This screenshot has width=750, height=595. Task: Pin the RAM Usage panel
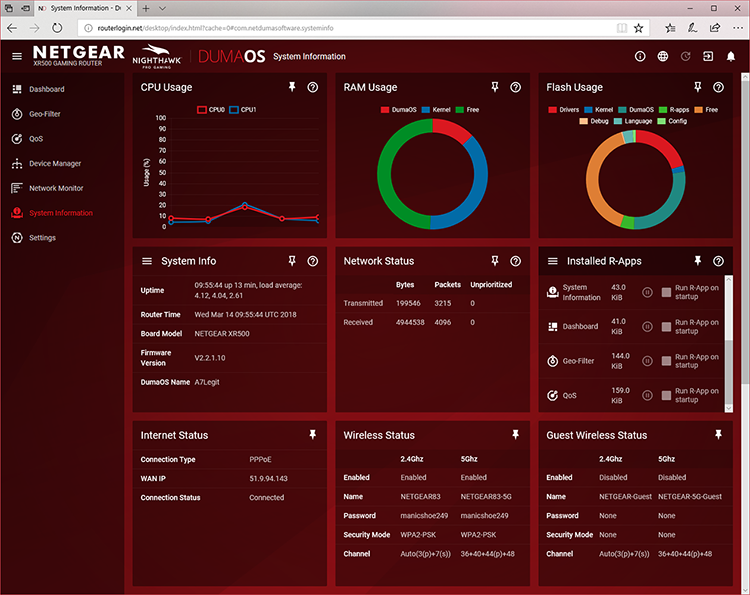pyautogui.click(x=495, y=87)
